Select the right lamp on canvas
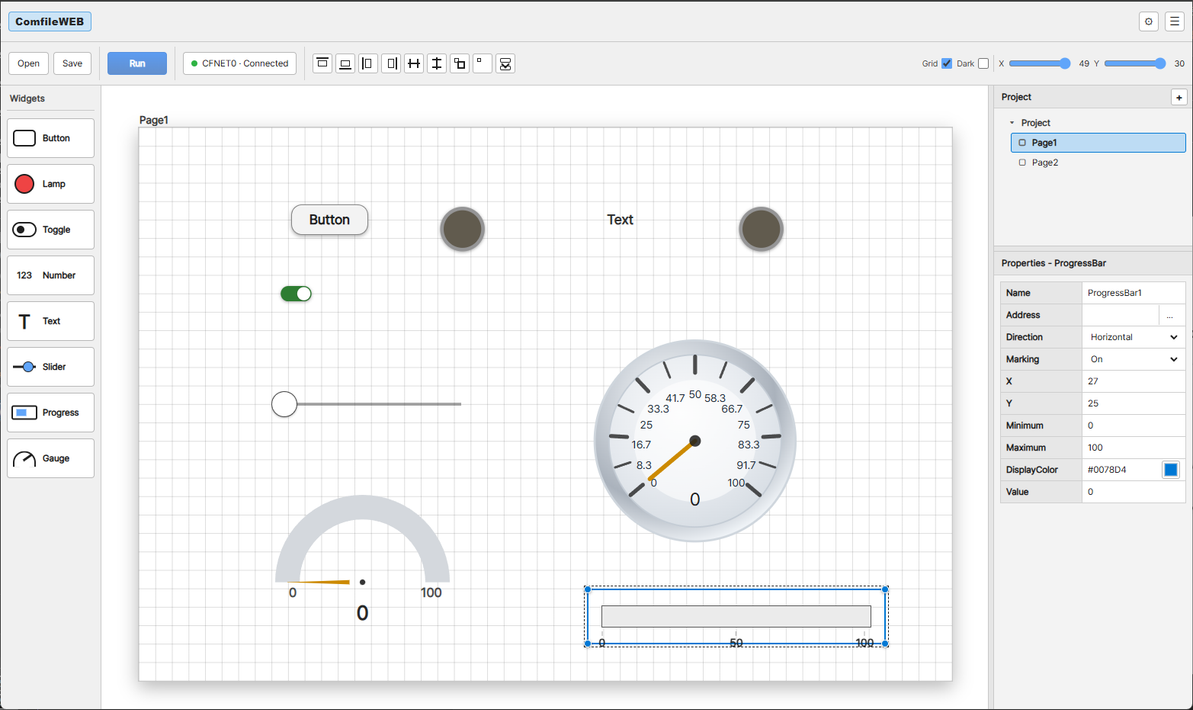 pos(761,228)
